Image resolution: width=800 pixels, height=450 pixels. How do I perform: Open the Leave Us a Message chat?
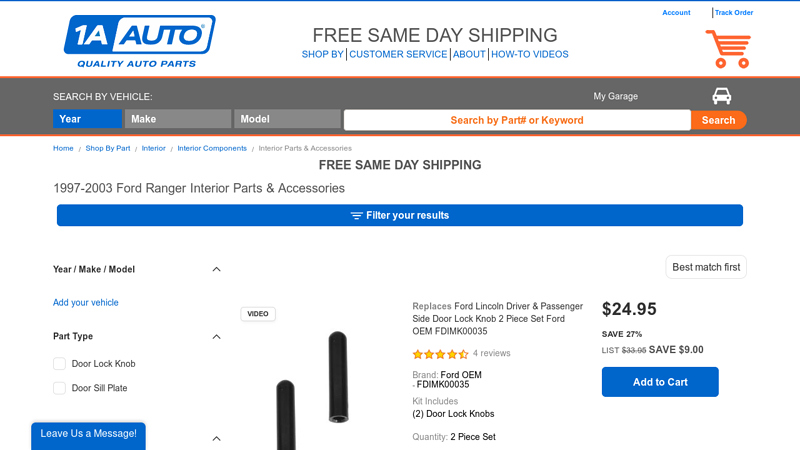[x=88, y=434]
